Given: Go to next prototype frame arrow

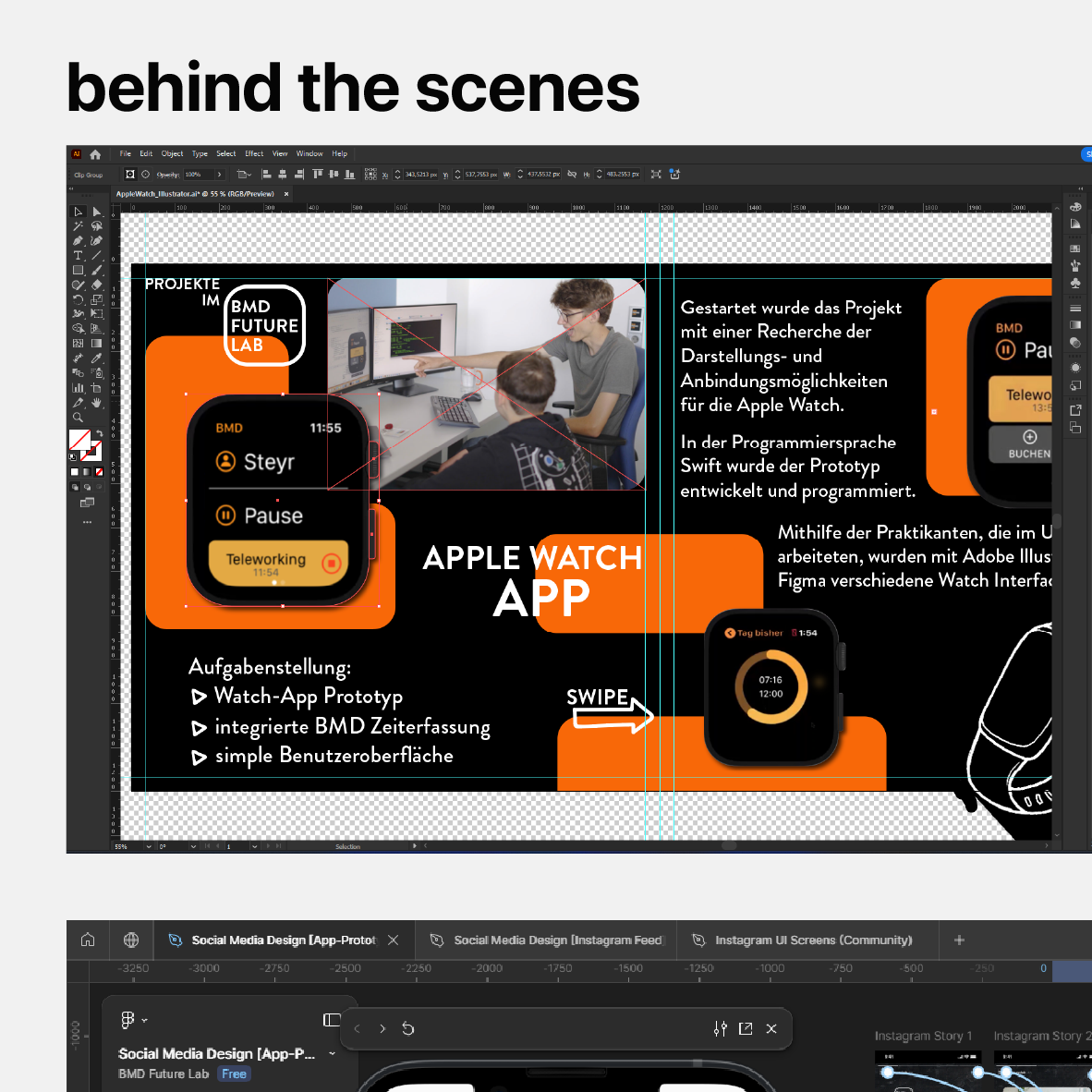Looking at the screenshot, I should (x=382, y=1028).
